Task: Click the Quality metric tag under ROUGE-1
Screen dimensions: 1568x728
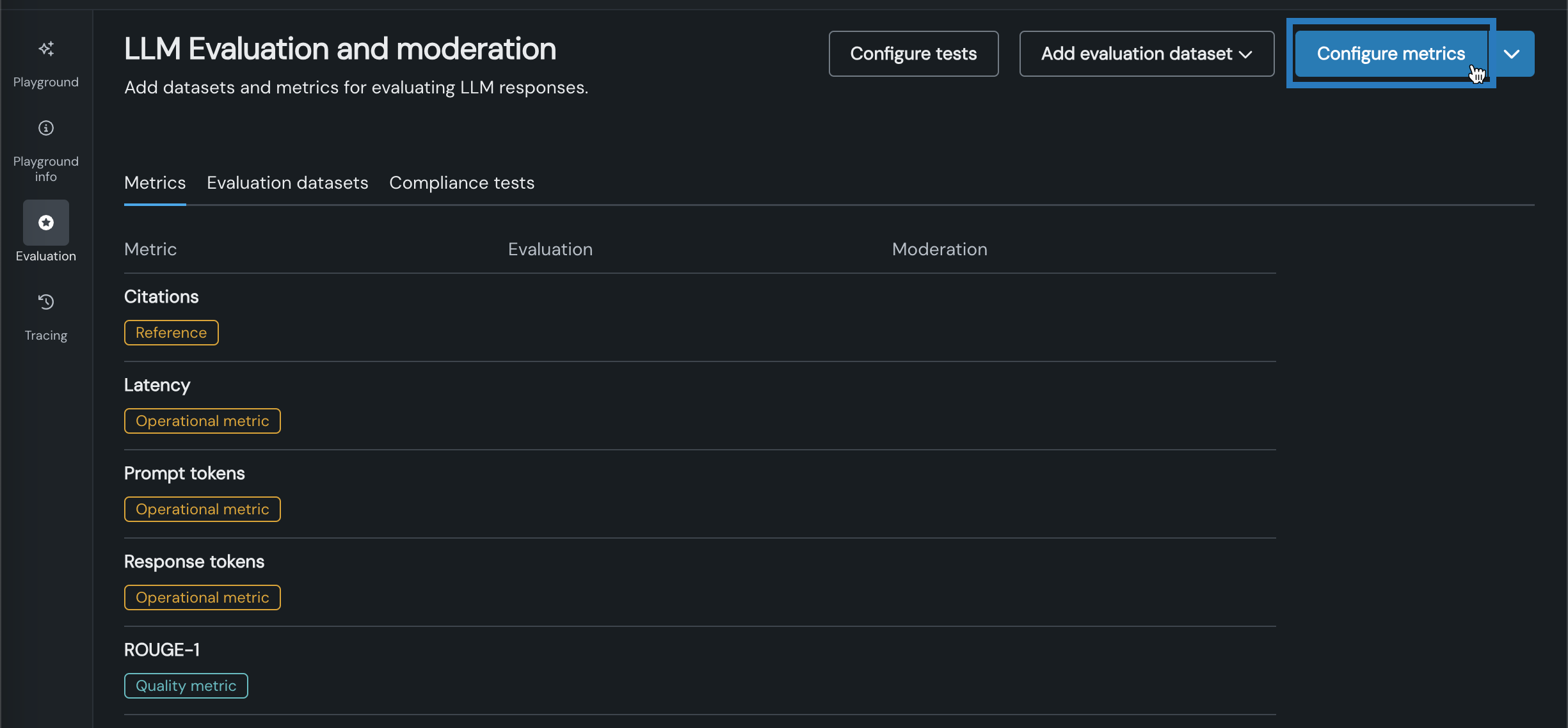Action: point(186,686)
